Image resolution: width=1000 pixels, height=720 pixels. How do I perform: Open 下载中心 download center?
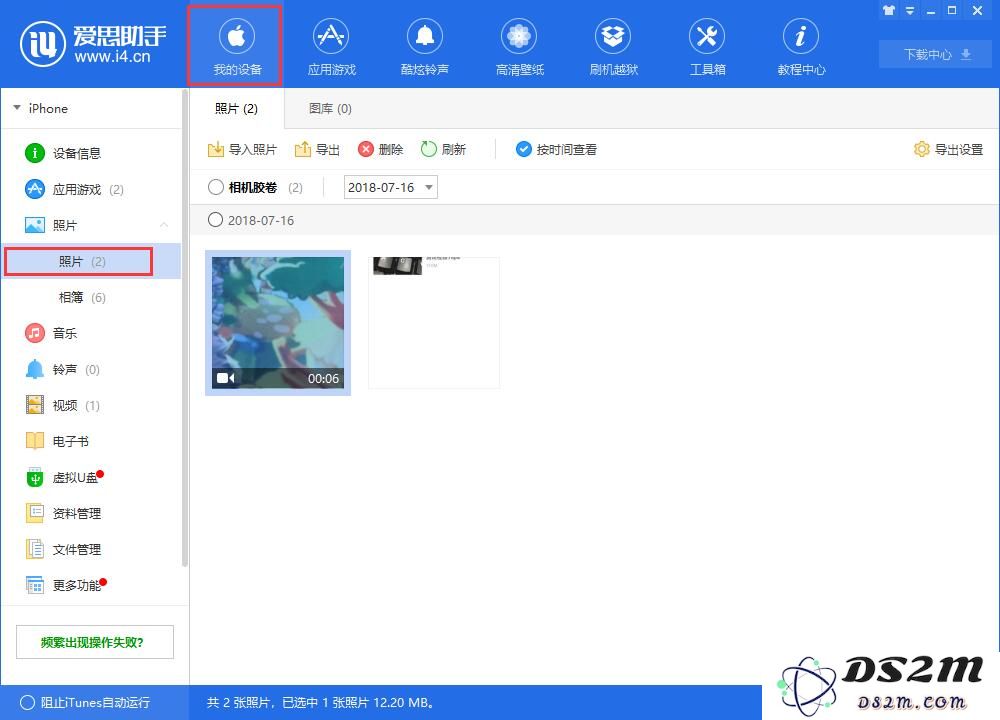pyautogui.click(x=936, y=54)
